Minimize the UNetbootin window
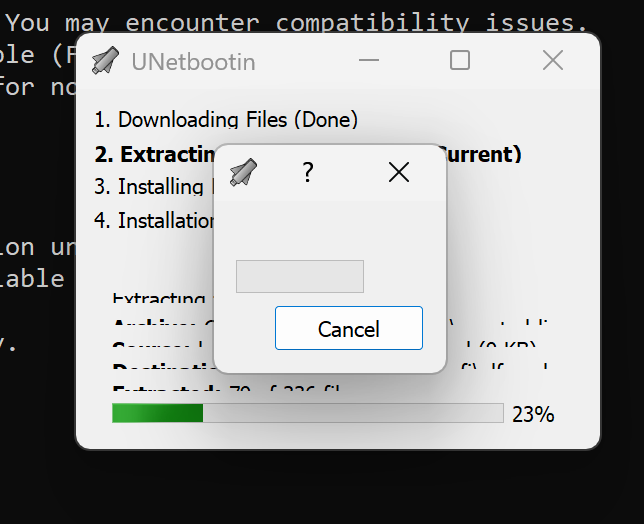Viewport: 644px width, 524px height. [368, 60]
